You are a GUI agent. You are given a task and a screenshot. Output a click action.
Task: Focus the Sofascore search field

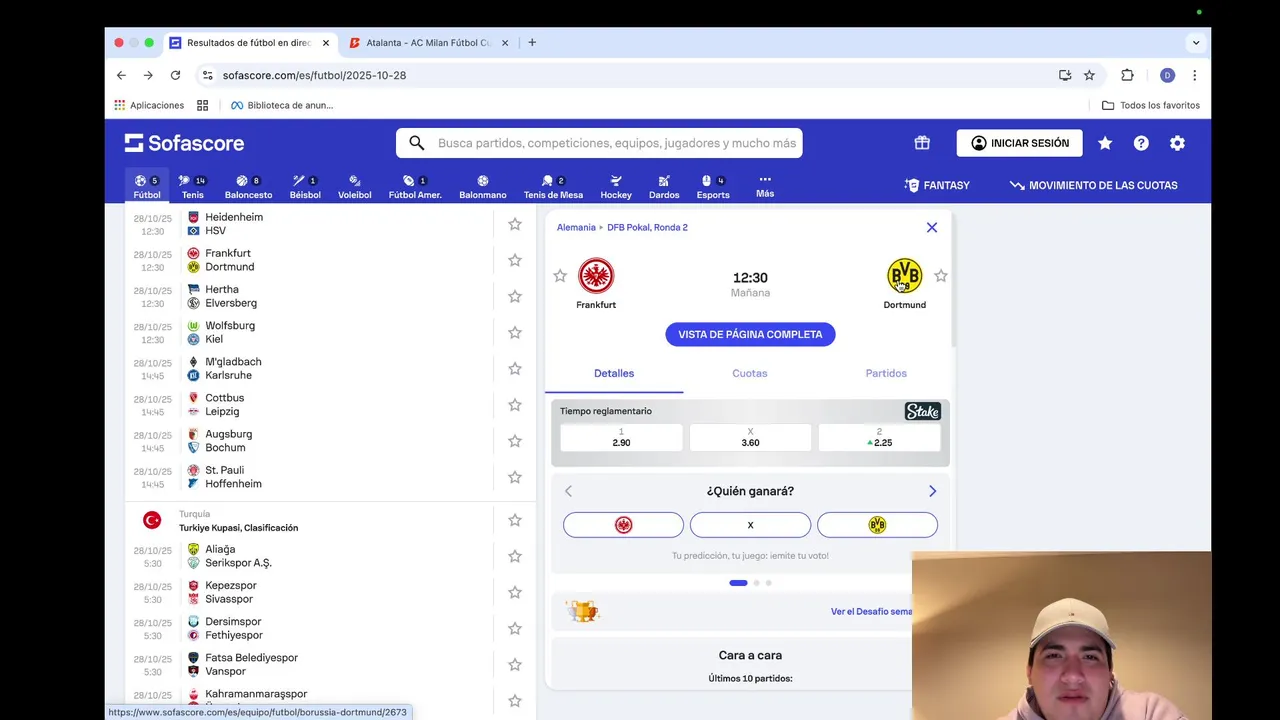(x=599, y=143)
